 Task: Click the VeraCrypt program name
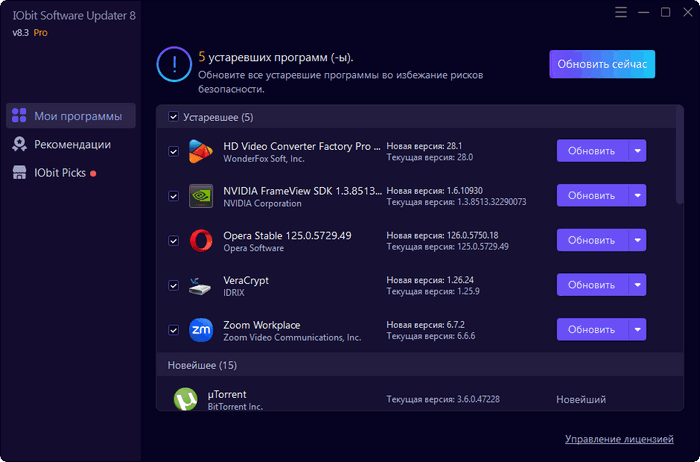[246, 280]
